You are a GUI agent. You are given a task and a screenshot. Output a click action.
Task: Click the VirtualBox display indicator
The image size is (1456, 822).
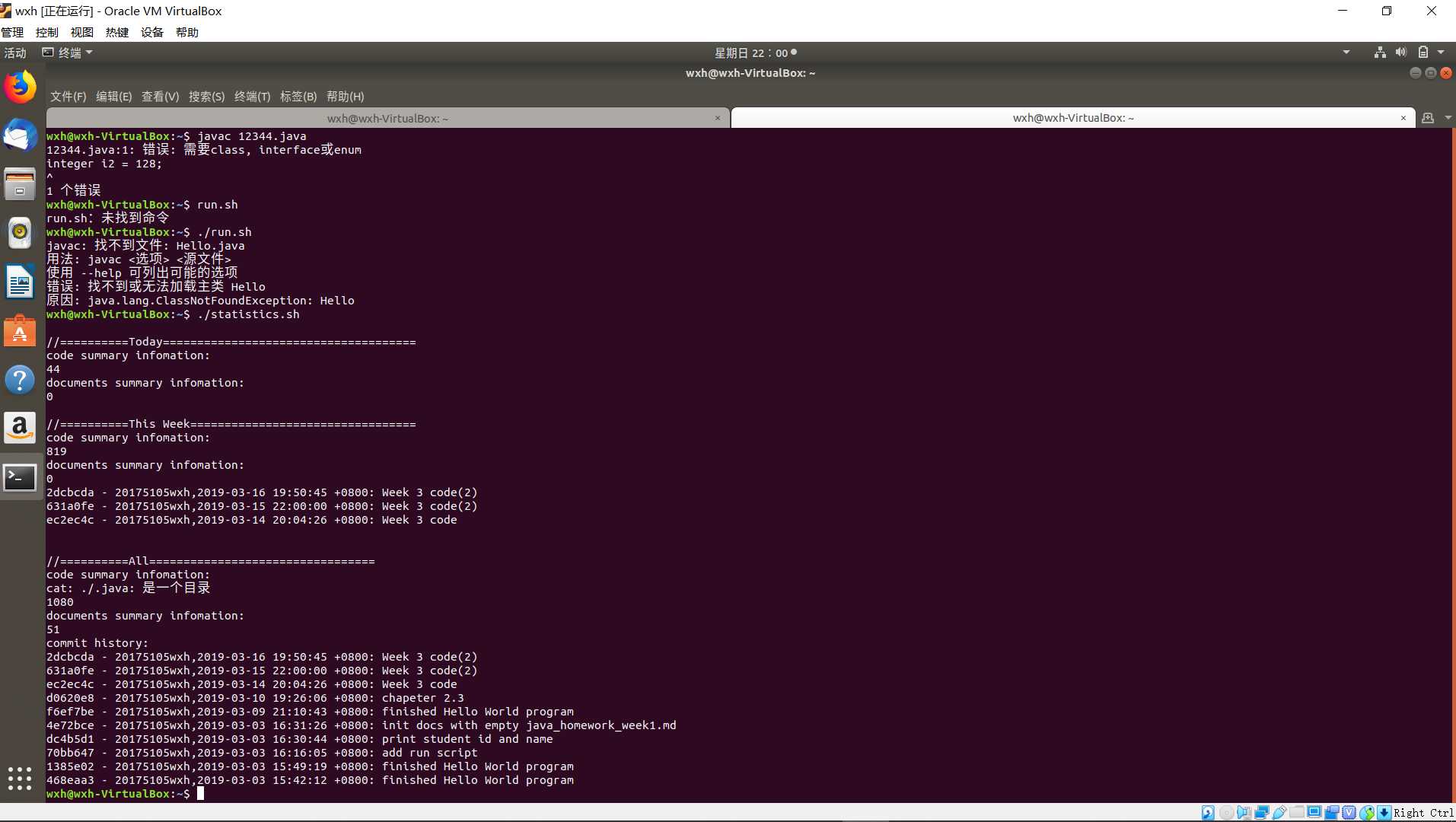click(x=1314, y=813)
